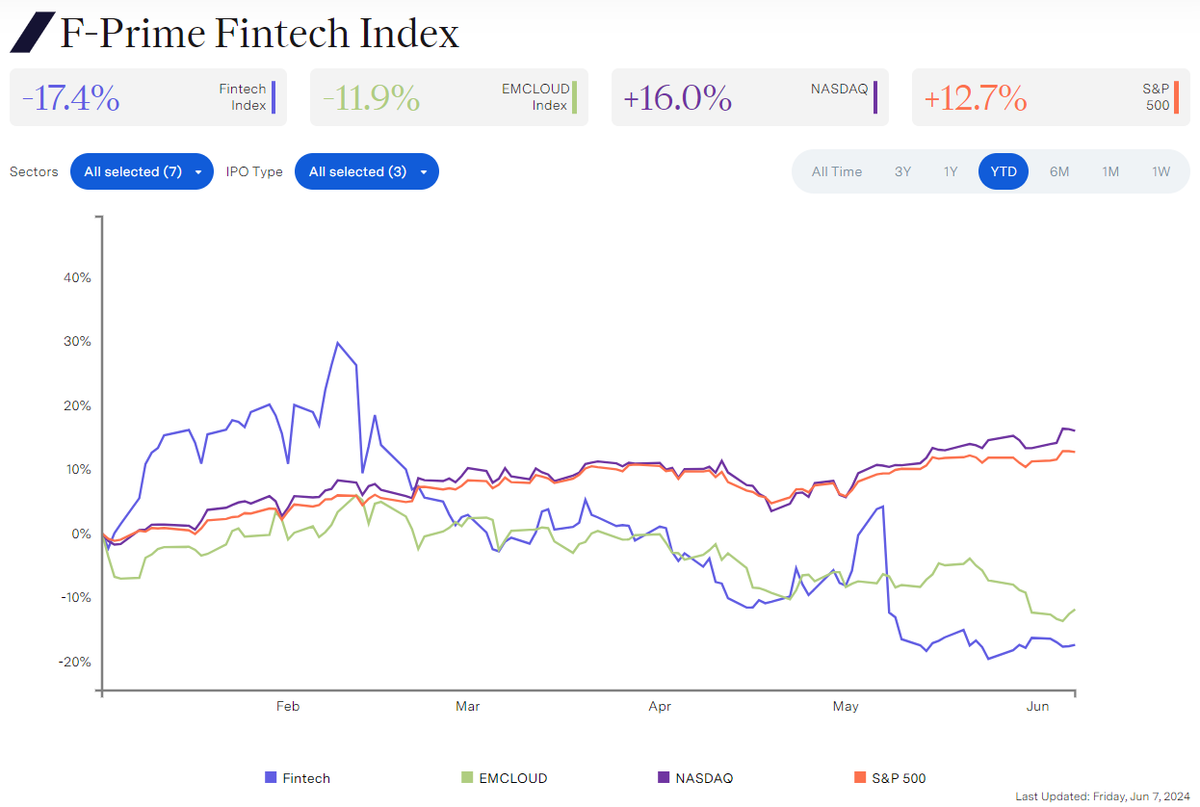Click the orange bar in the S&P 500 card
This screenshot has height=807, width=1200.
(x=1176, y=97)
